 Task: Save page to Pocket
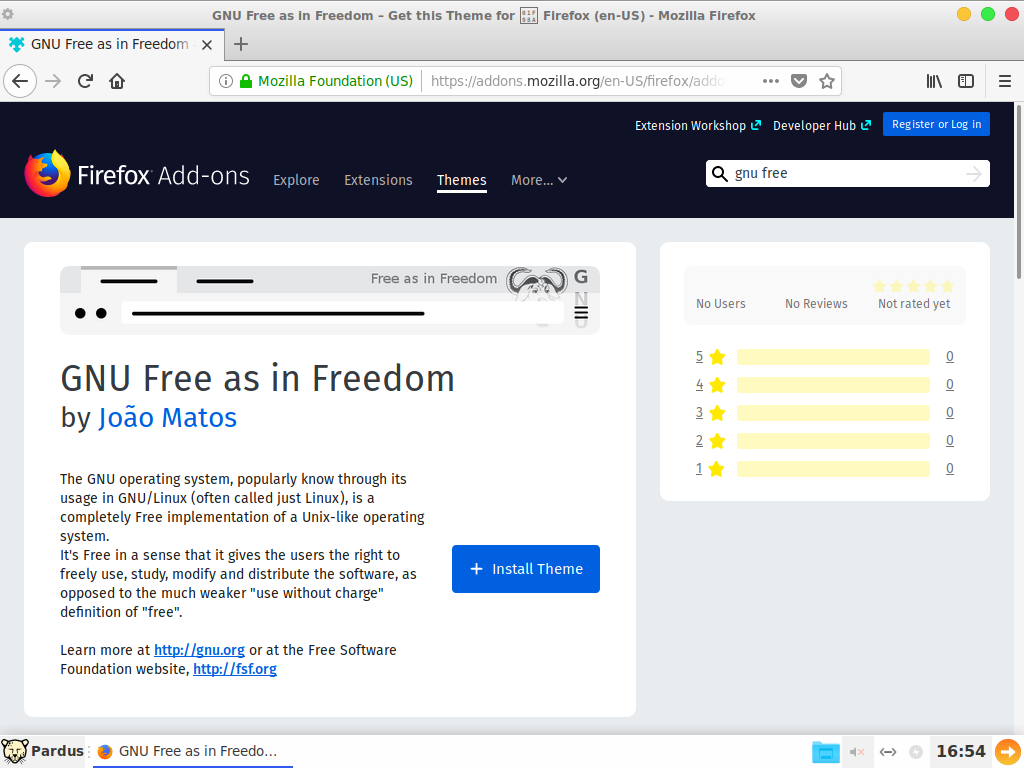pyautogui.click(x=799, y=81)
